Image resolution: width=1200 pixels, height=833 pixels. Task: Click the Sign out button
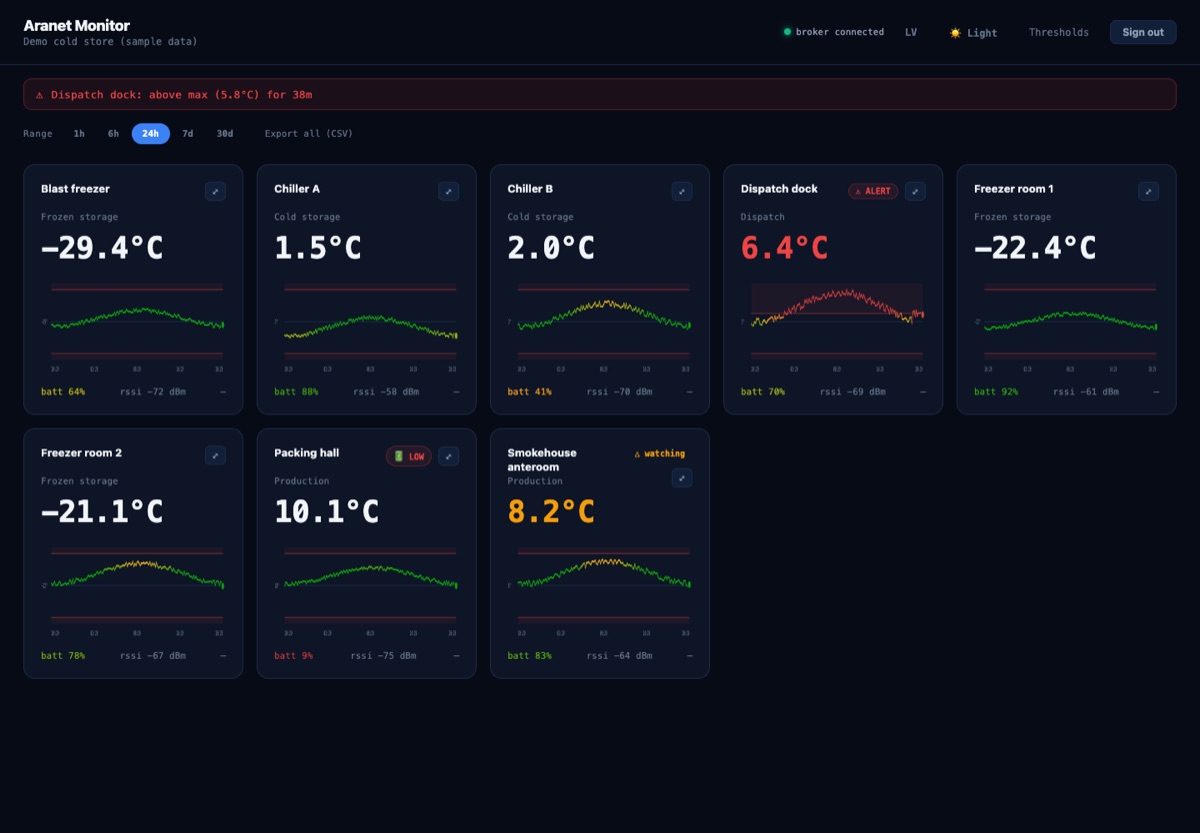pyautogui.click(x=1143, y=32)
